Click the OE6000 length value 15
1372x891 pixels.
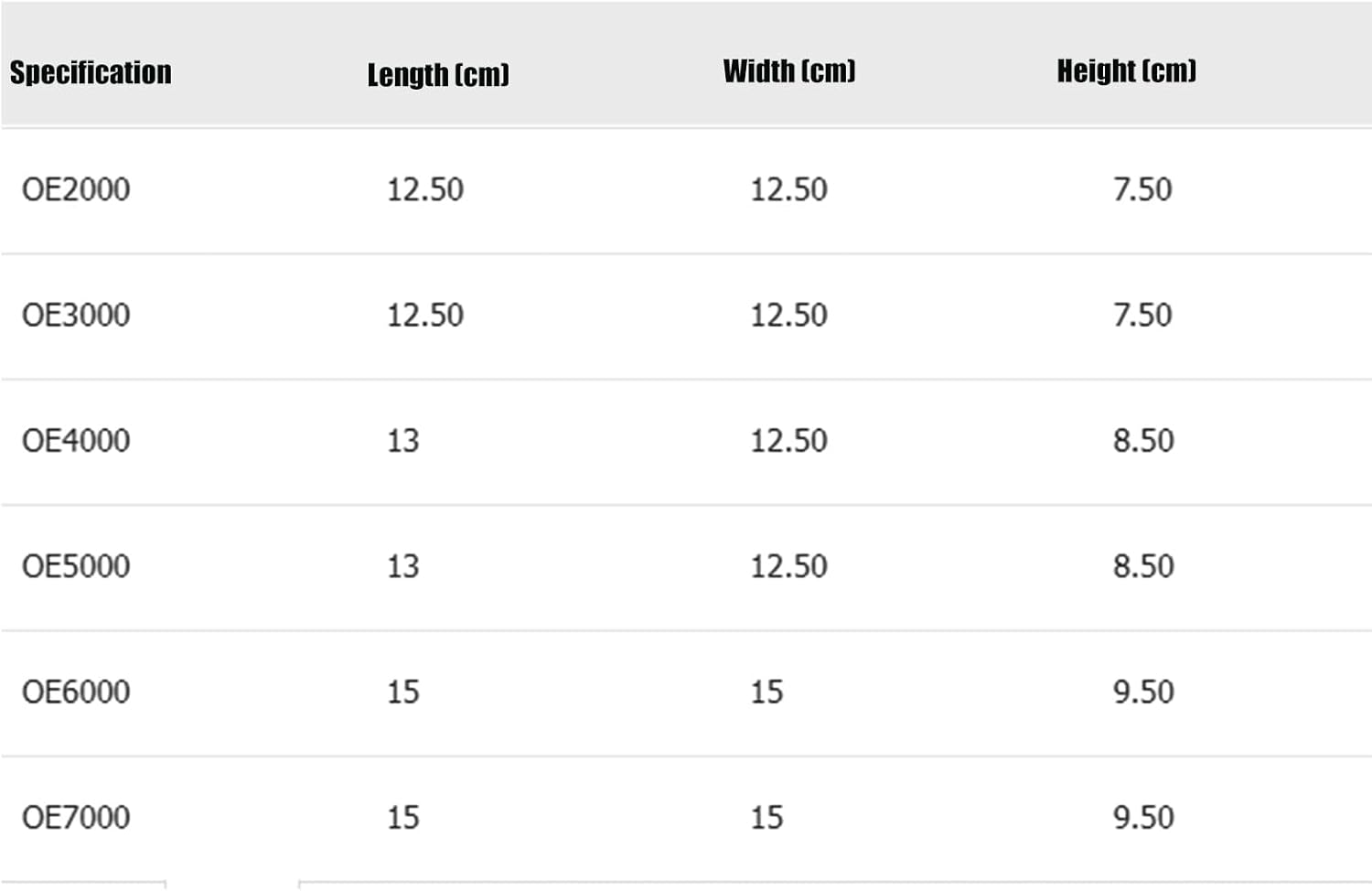pos(403,692)
